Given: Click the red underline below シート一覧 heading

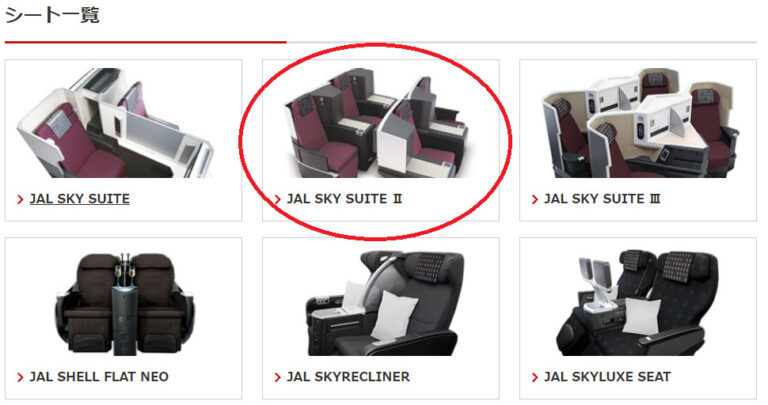Looking at the screenshot, I should click(x=145, y=42).
